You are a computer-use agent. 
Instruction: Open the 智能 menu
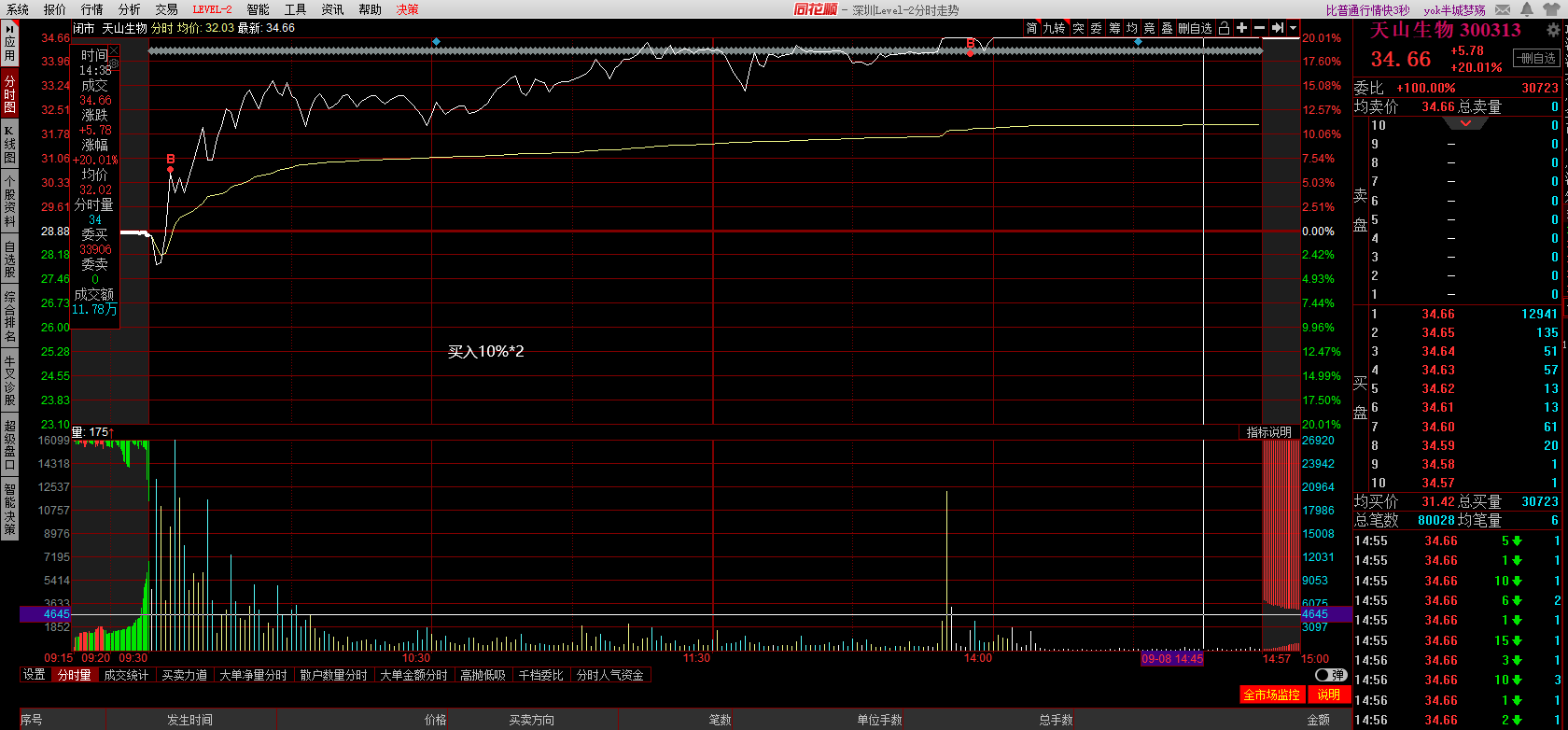(x=258, y=9)
